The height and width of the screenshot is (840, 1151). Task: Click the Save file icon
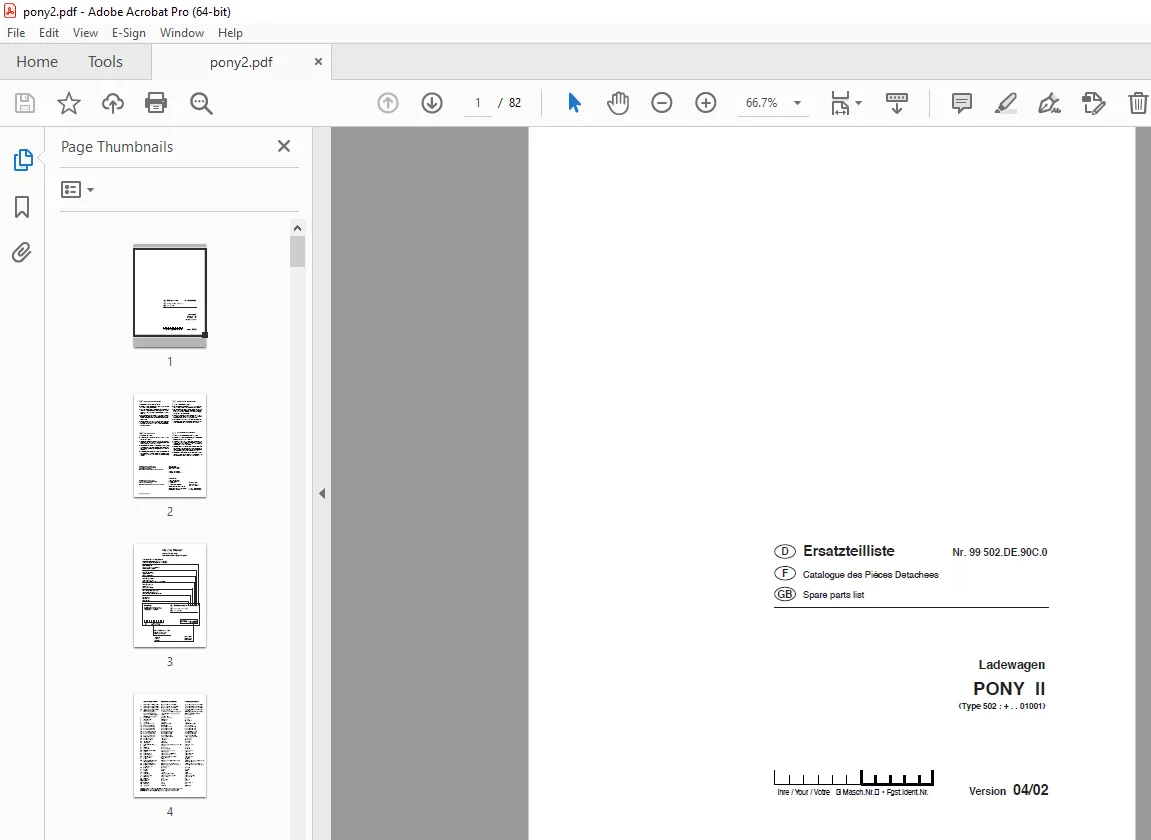pos(25,103)
